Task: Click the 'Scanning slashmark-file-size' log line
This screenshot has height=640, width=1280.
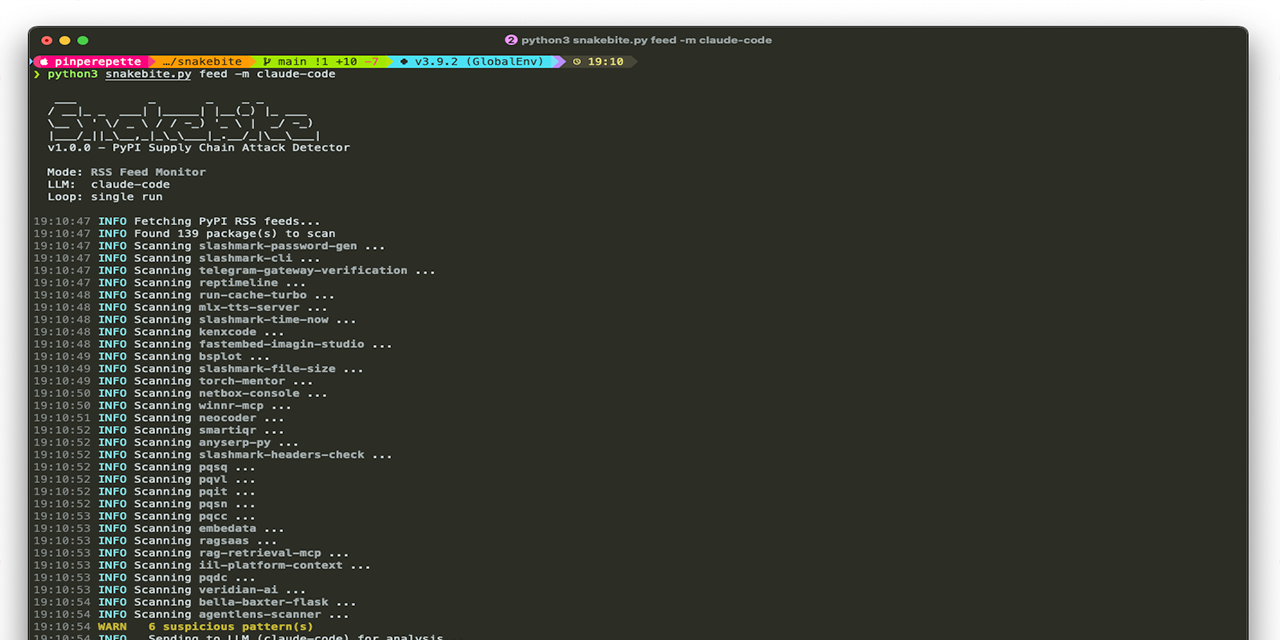Action: [199, 369]
